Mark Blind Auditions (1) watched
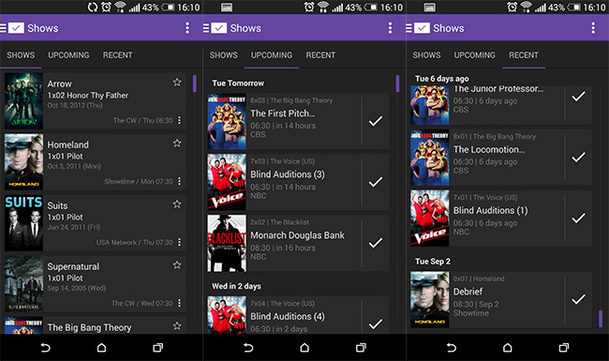This screenshot has height=361, width=609. (579, 218)
